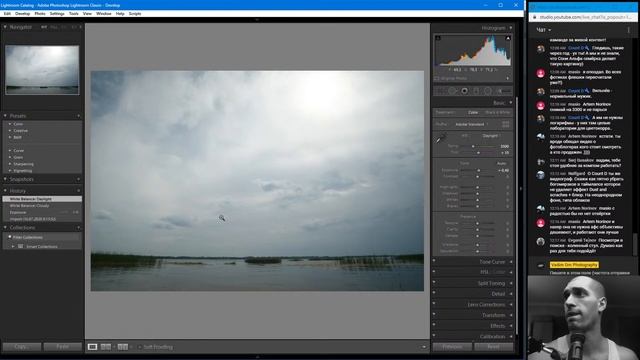Toggle shadow clipping indicator in histogram
640x360 pixels.
tap(438, 38)
